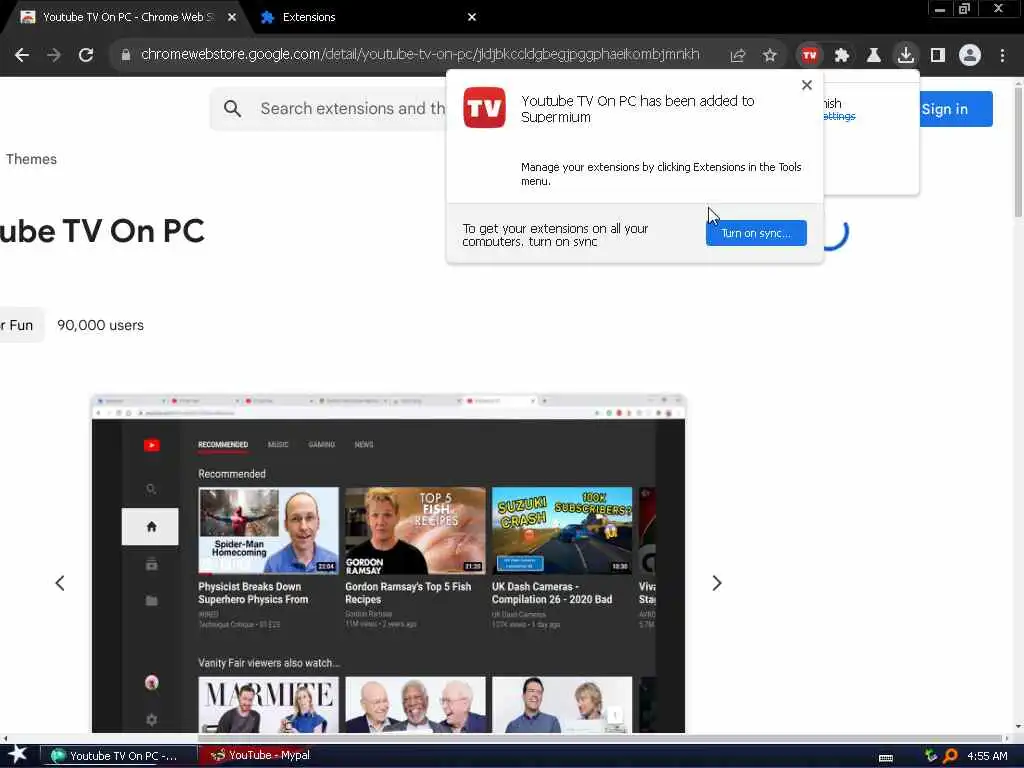The height and width of the screenshot is (768, 1024).
Task: Bookmark this page with the star icon
Action: pos(770,56)
